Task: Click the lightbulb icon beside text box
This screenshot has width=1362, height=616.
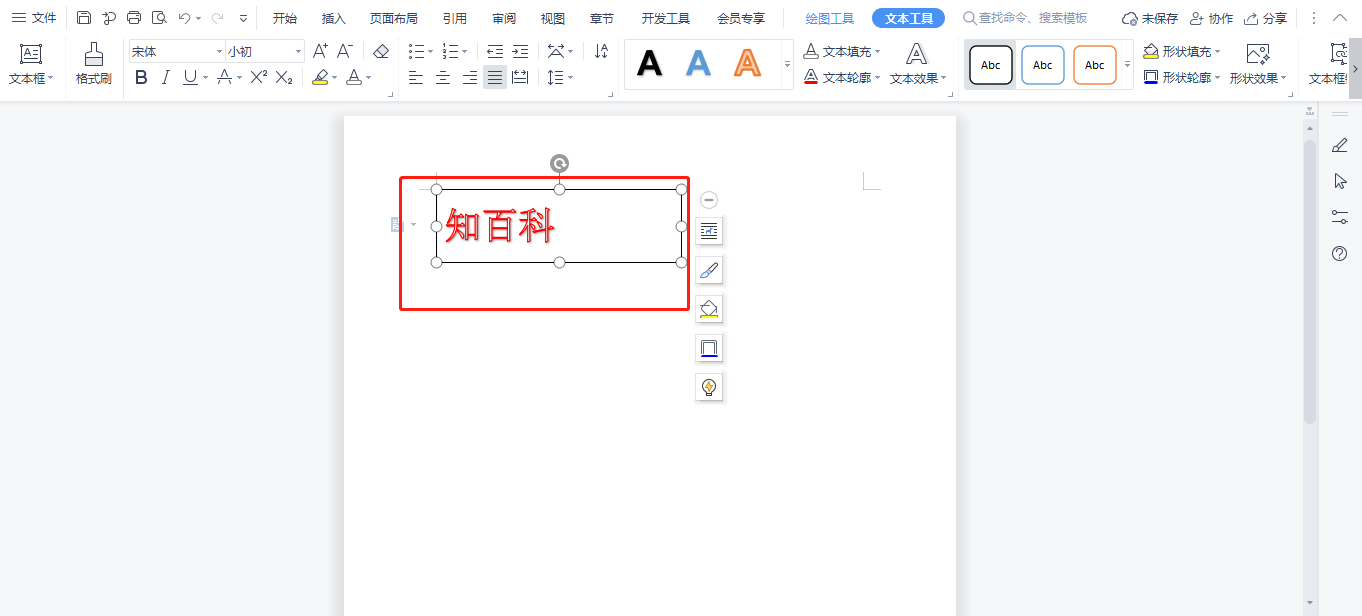Action: click(x=709, y=387)
